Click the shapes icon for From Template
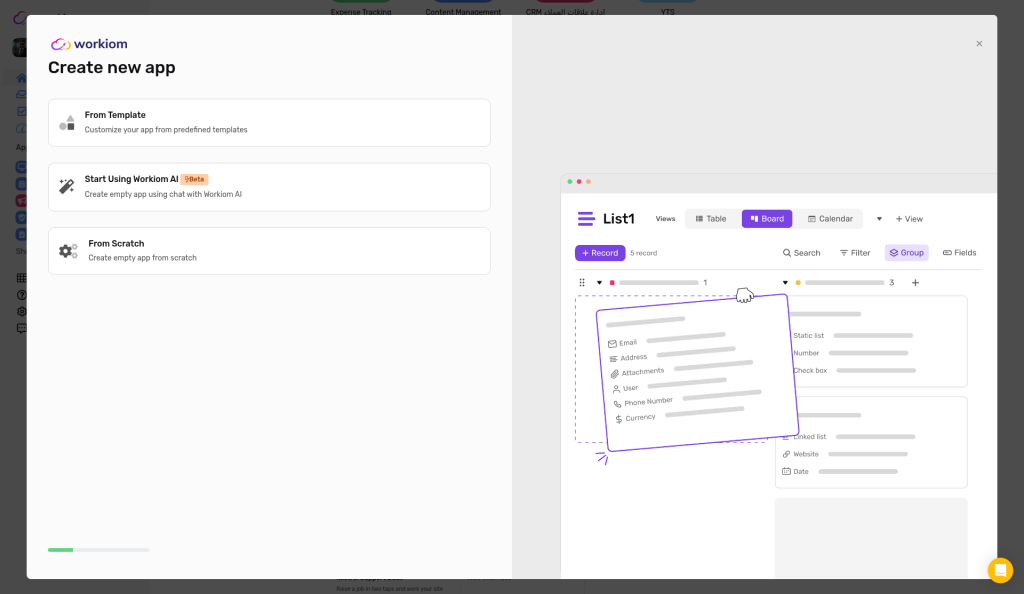1024x594 pixels. [67, 123]
